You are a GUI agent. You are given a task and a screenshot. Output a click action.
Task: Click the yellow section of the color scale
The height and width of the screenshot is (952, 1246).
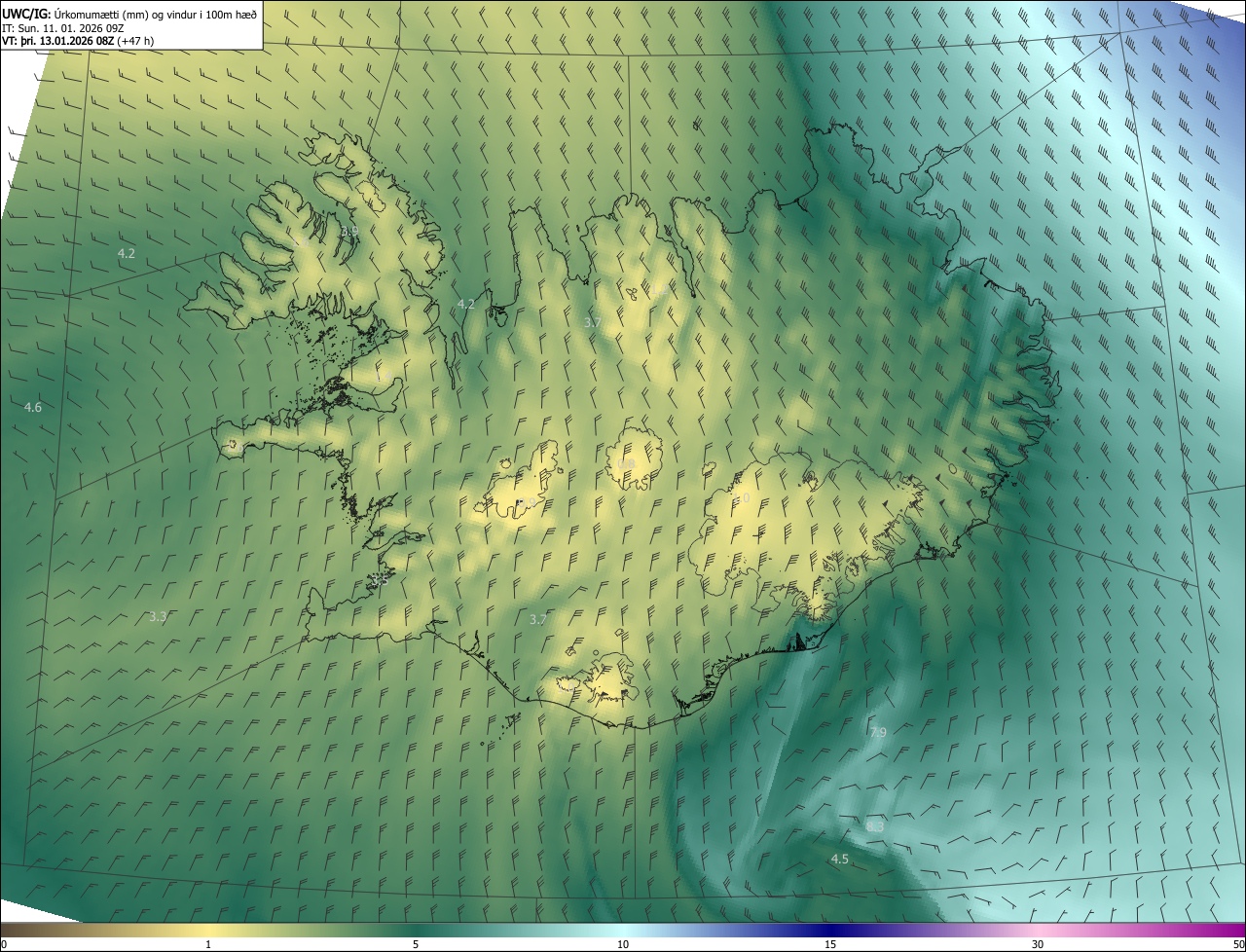click(208, 930)
